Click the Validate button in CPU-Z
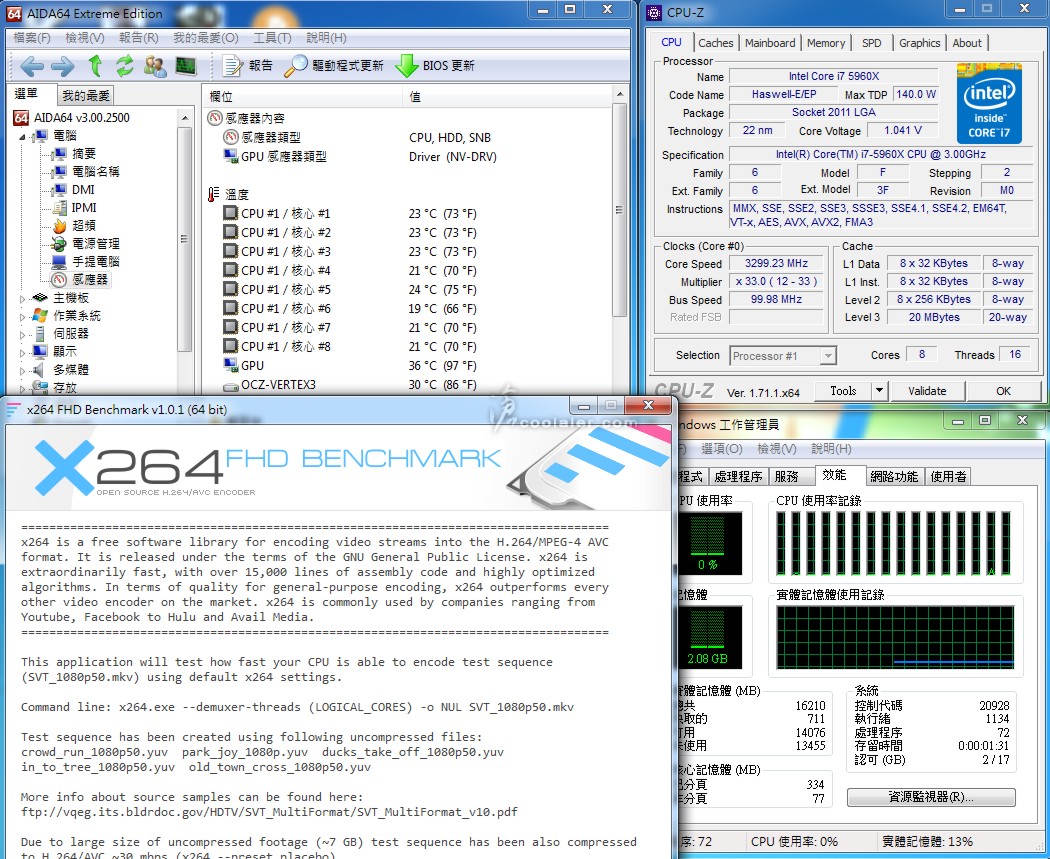Image resolution: width=1050 pixels, height=859 pixels. click(927, 390)
